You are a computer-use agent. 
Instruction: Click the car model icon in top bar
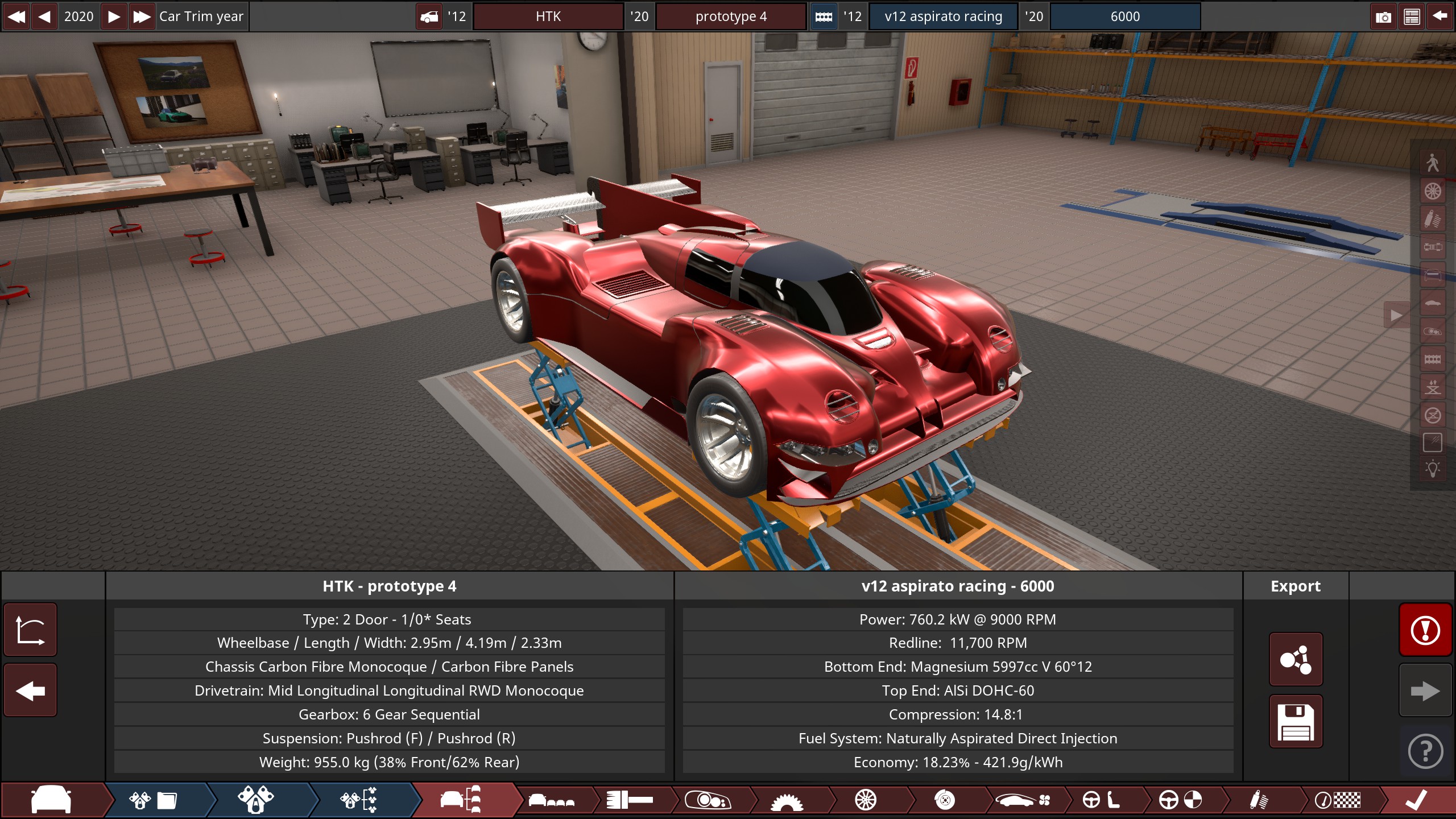coord(429,16)
